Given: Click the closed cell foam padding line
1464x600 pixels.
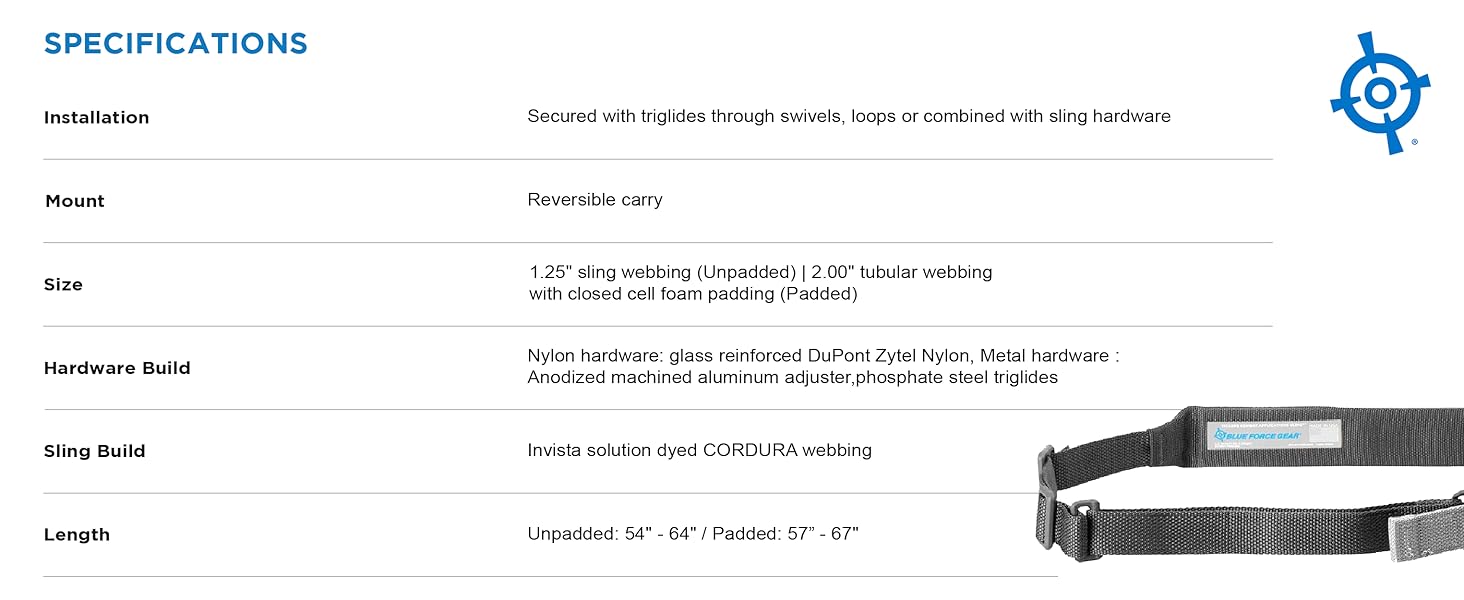Looking at the screenshot, I should click(693, 294).
